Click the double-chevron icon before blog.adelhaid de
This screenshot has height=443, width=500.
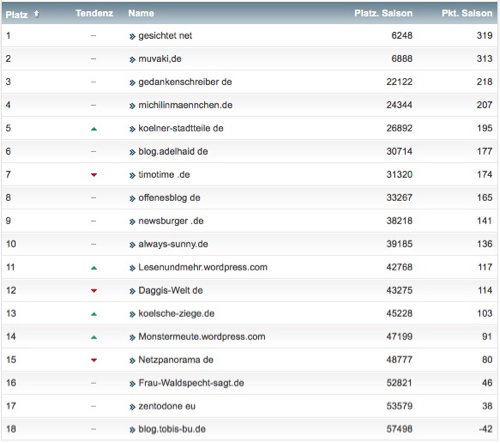tap(132, 153)
